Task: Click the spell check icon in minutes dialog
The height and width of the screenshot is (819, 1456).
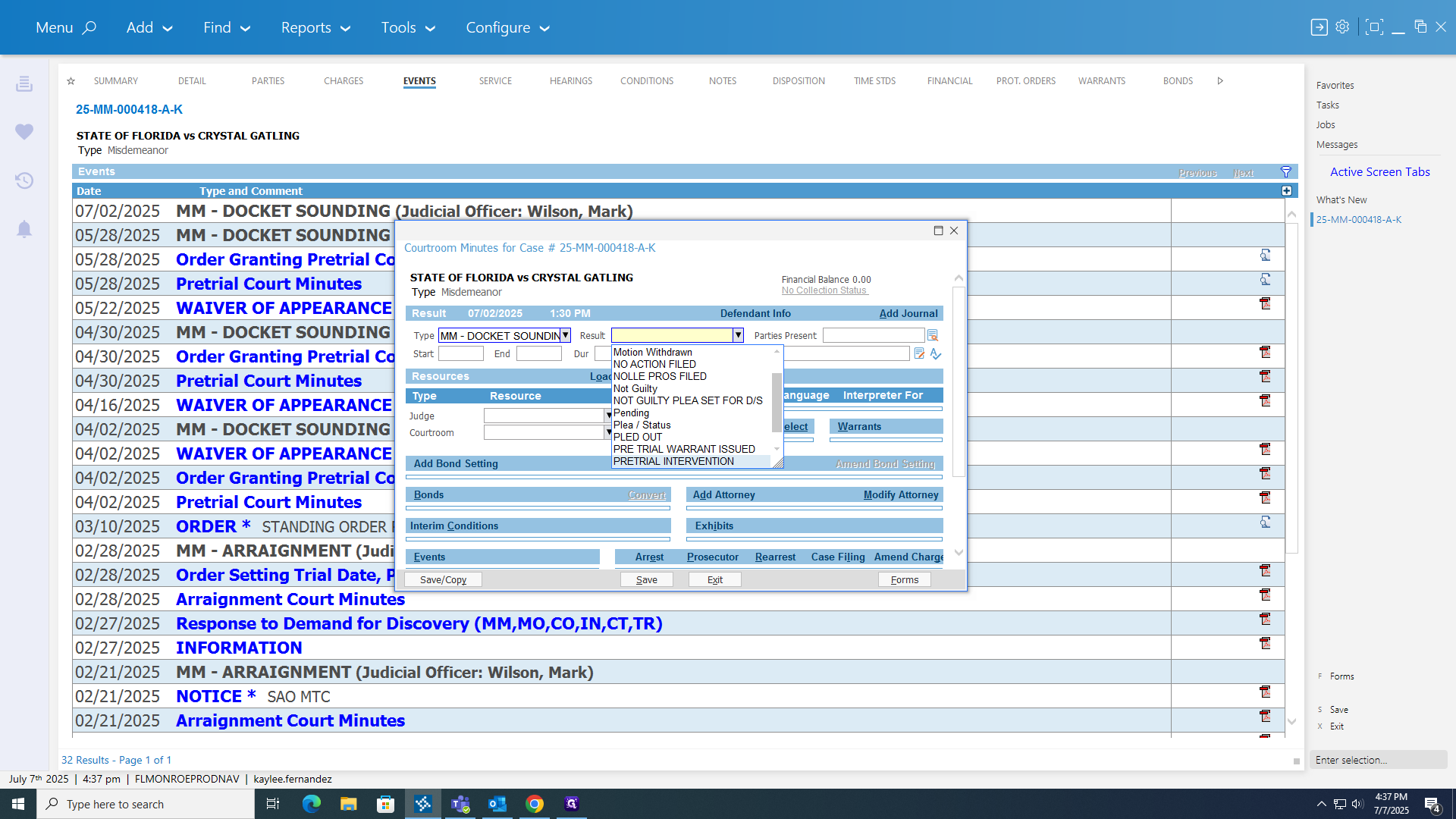Action: pyautogui.click(x=936, y=353)
